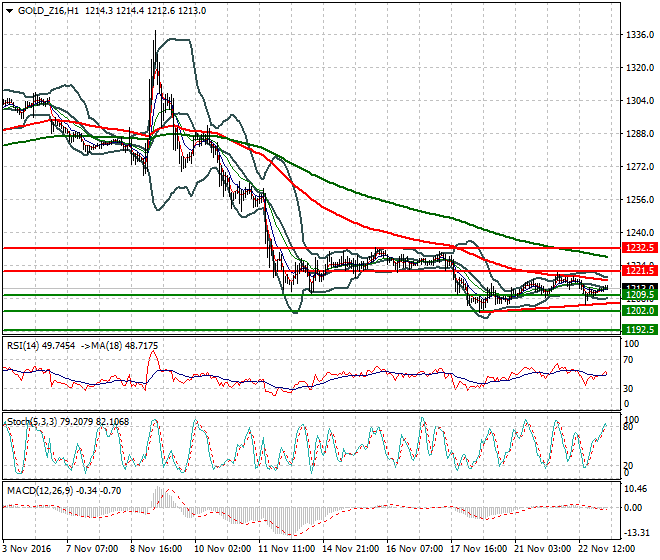This screenshot has height=560, width=660.
Task: Select the GOLD_Z16,H1 chart title text
Action: coord(48,11)
